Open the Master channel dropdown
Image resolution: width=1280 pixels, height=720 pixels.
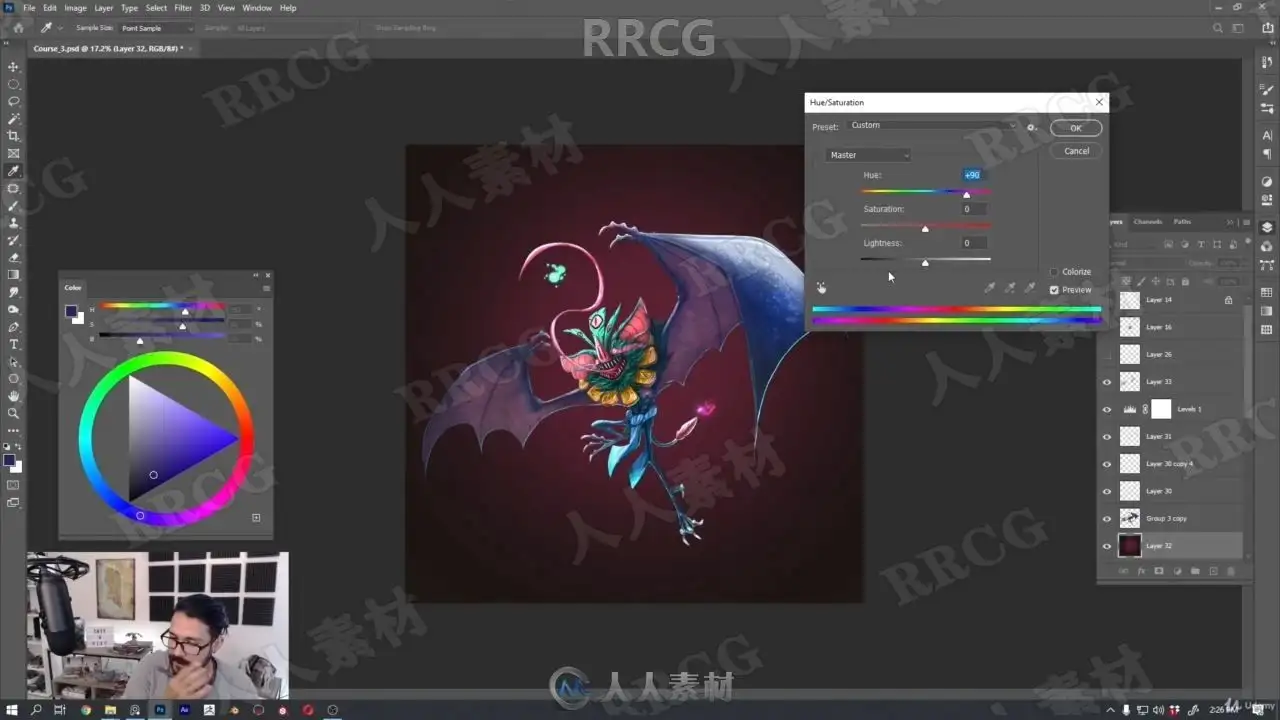(868, 155)
